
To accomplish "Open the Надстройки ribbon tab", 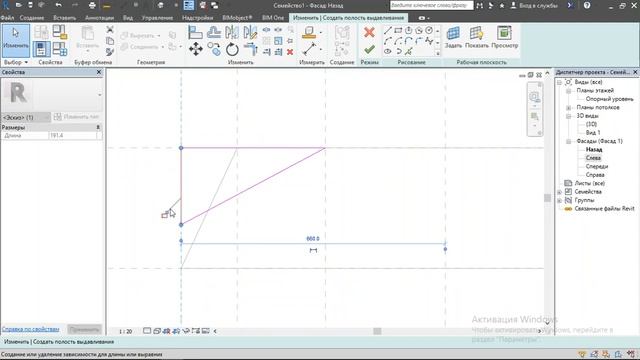I will pyautogui.click(x=198, y=18).
